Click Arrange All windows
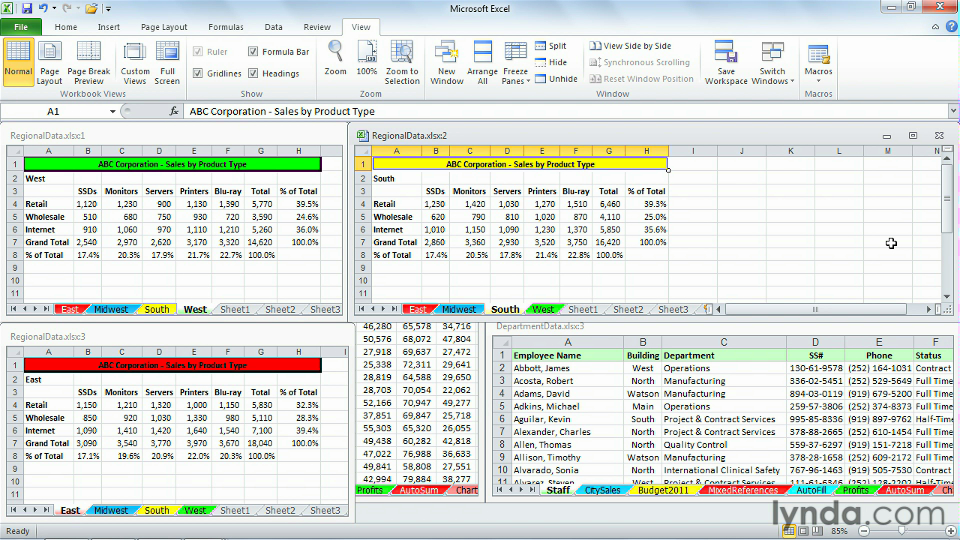 coord(482,62)
